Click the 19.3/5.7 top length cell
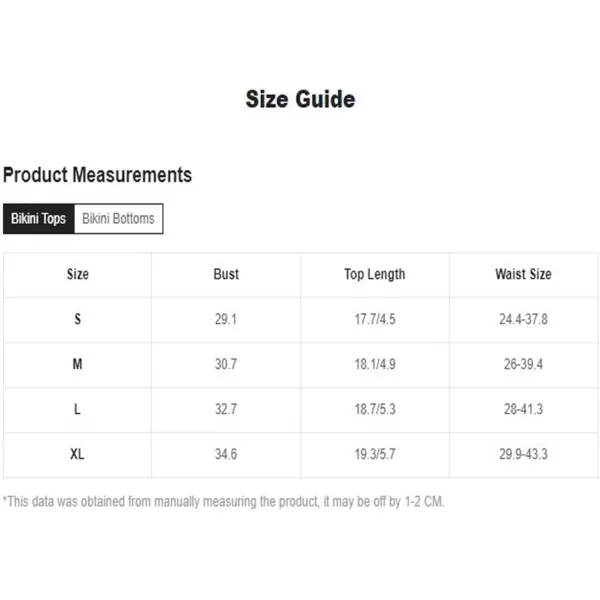The width and height of the screenshot is (600, 600). coord(375,455)
